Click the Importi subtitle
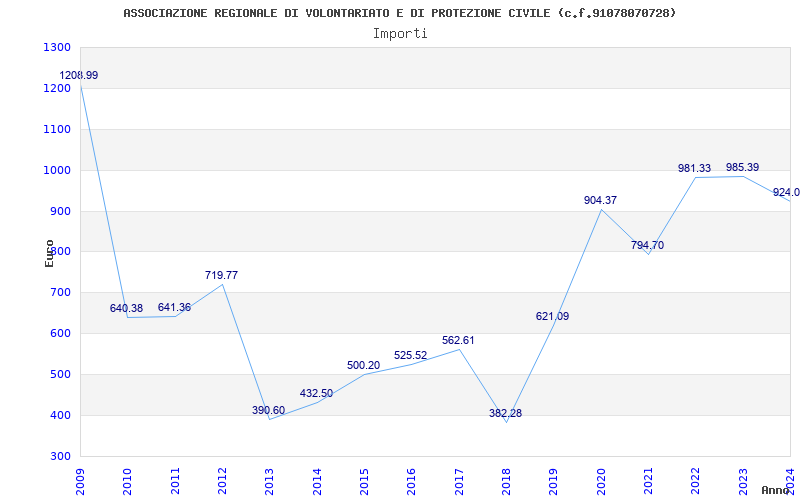The height and width of the screenshot is (500, 800). (x=400, y=34)
